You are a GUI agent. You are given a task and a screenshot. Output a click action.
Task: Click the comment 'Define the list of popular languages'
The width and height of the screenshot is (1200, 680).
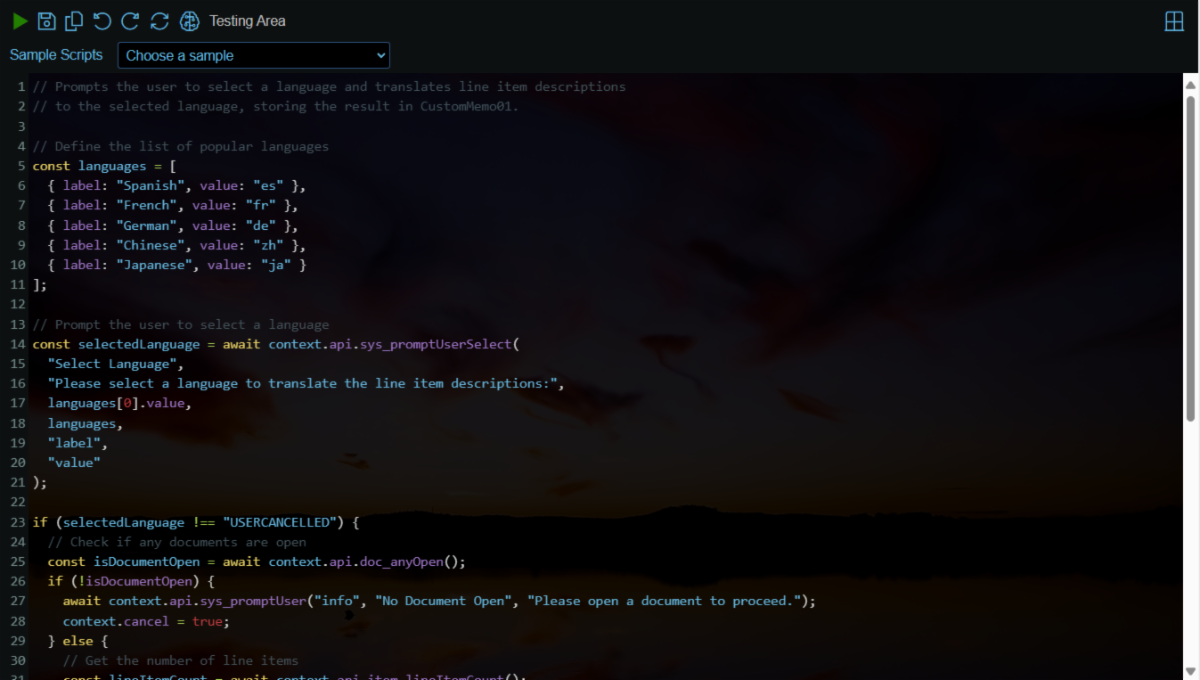[180, 146]
